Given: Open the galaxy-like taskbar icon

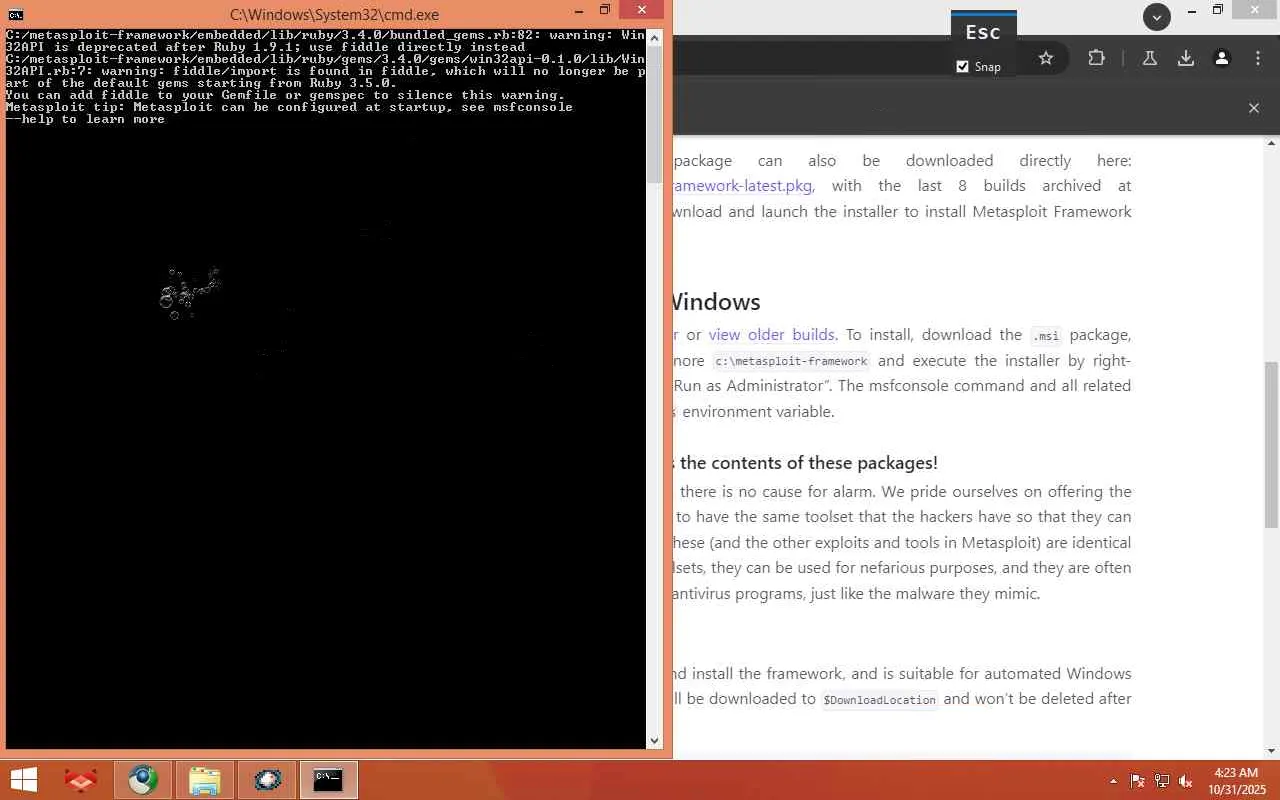Looking at the screenshot, I should point(267,780).
